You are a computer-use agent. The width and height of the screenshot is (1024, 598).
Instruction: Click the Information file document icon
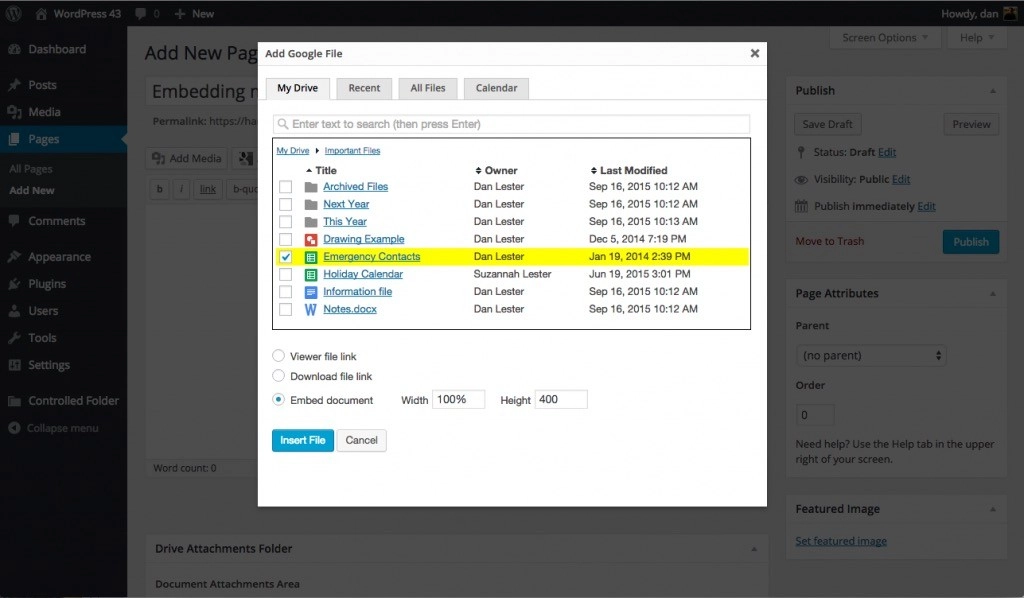click(x=311, y=292)
